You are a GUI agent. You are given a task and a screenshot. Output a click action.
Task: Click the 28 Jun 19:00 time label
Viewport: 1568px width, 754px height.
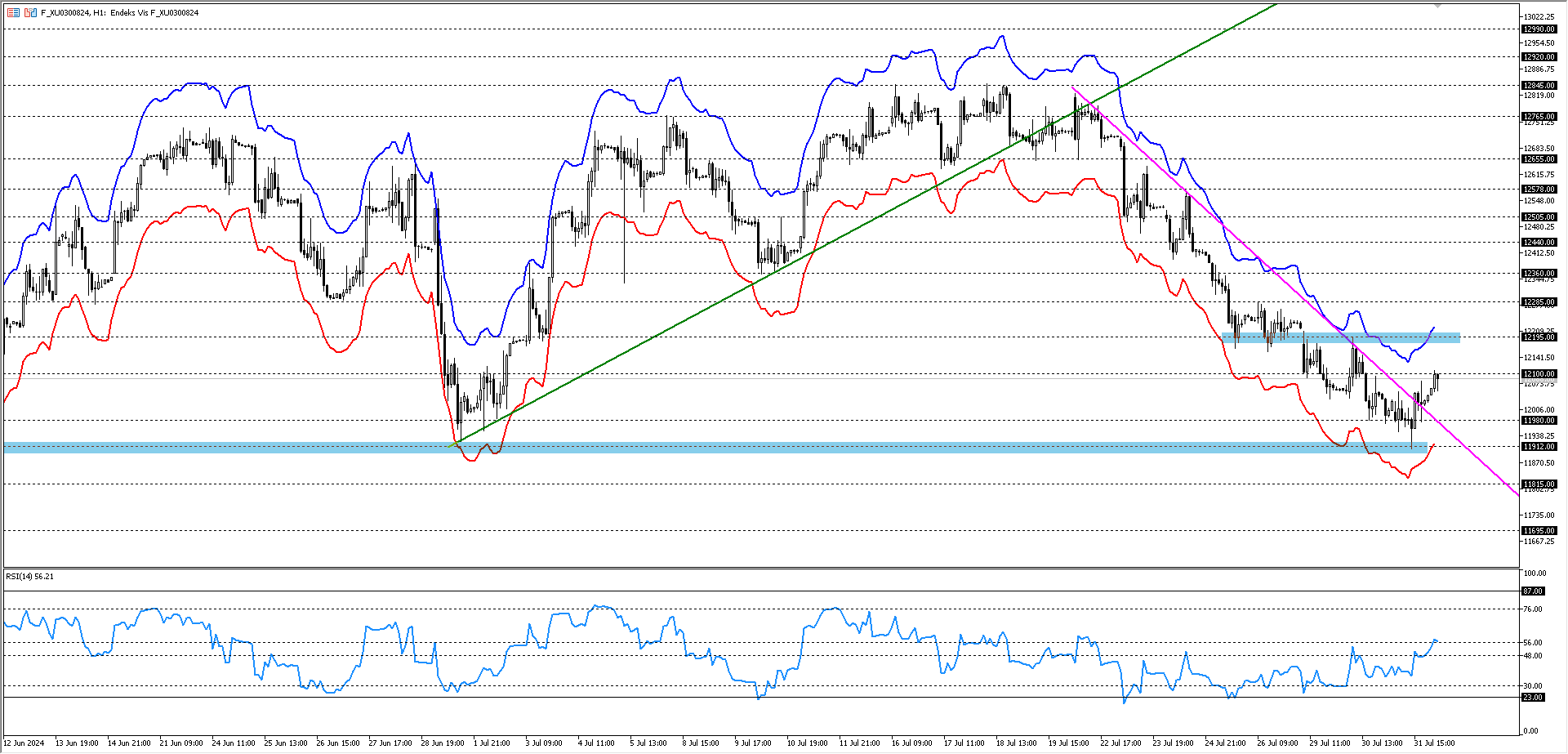[x=443, y=743]
